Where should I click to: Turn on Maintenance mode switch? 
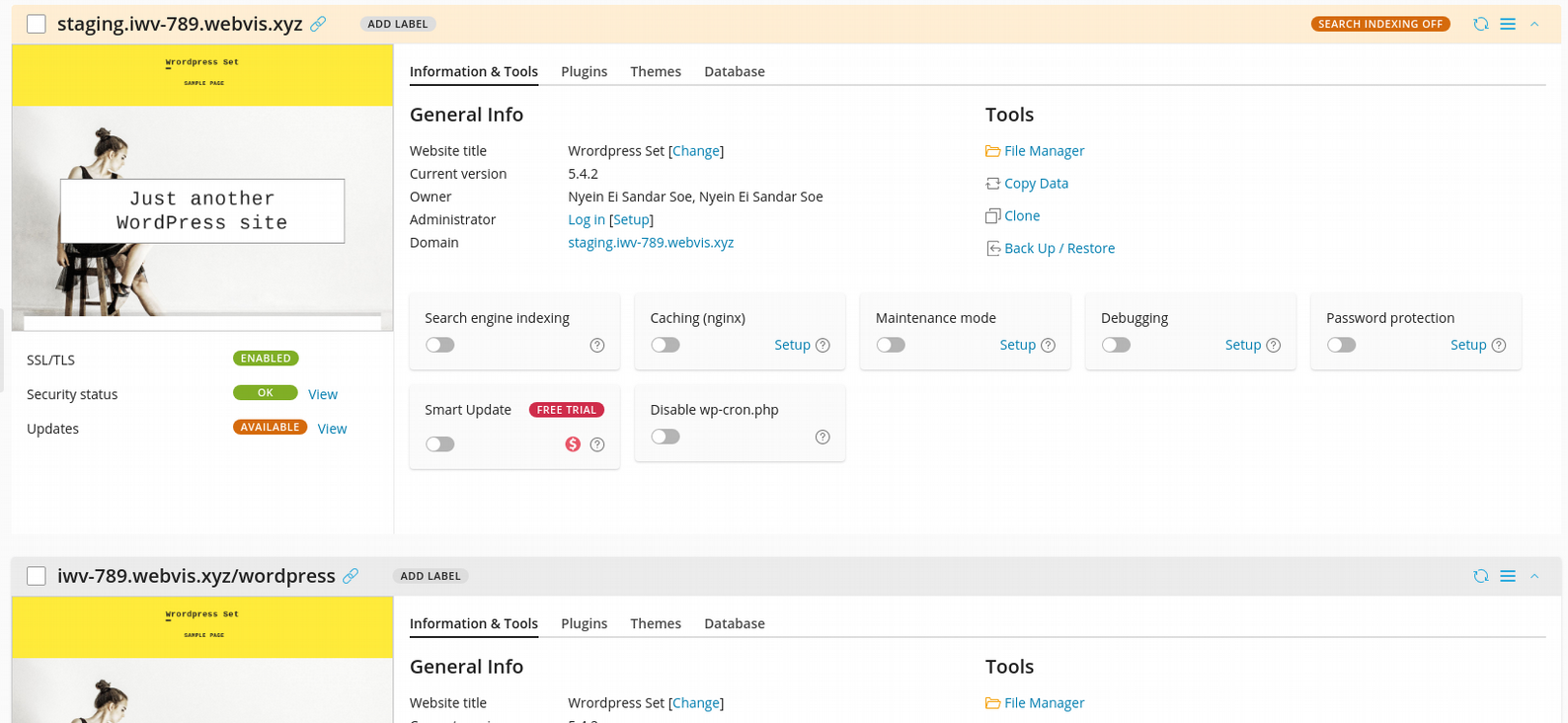[x=891, y=345]
